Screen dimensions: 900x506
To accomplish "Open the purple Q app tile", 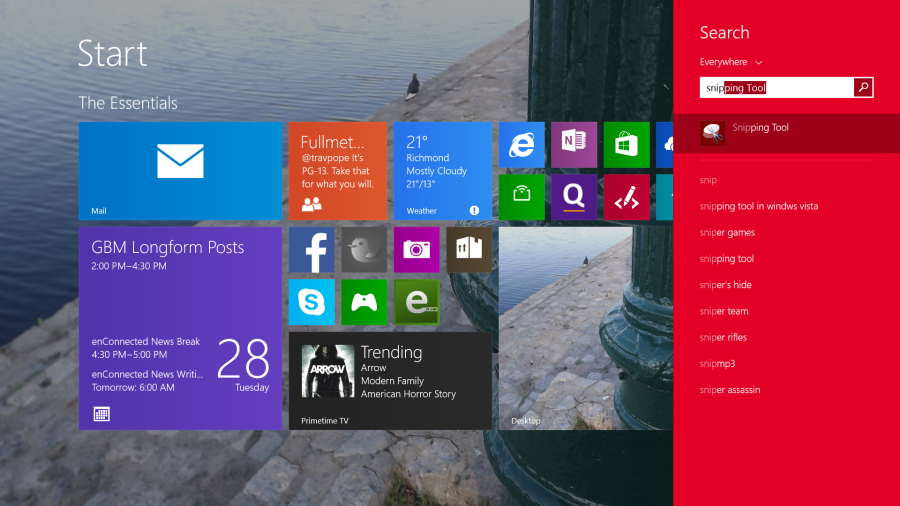I will tap(574, 197).
